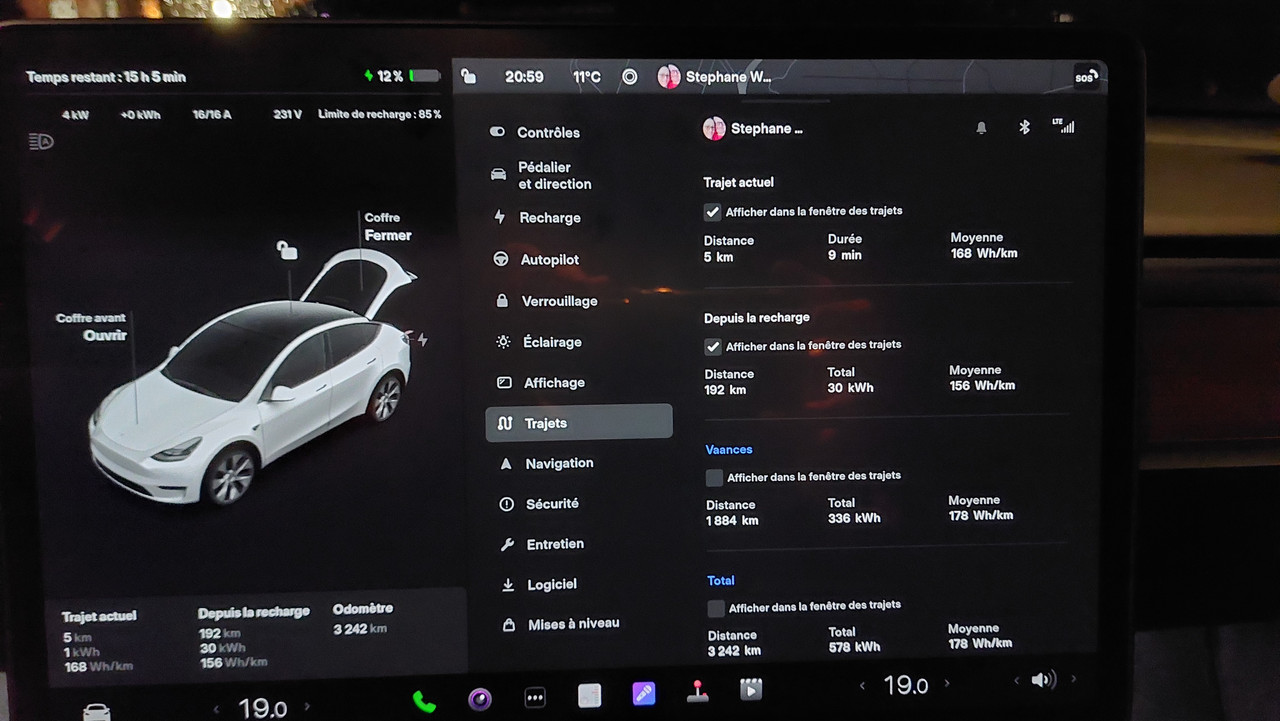Tap Ouvrir to open Coffre avant

[x=105, y=336]
